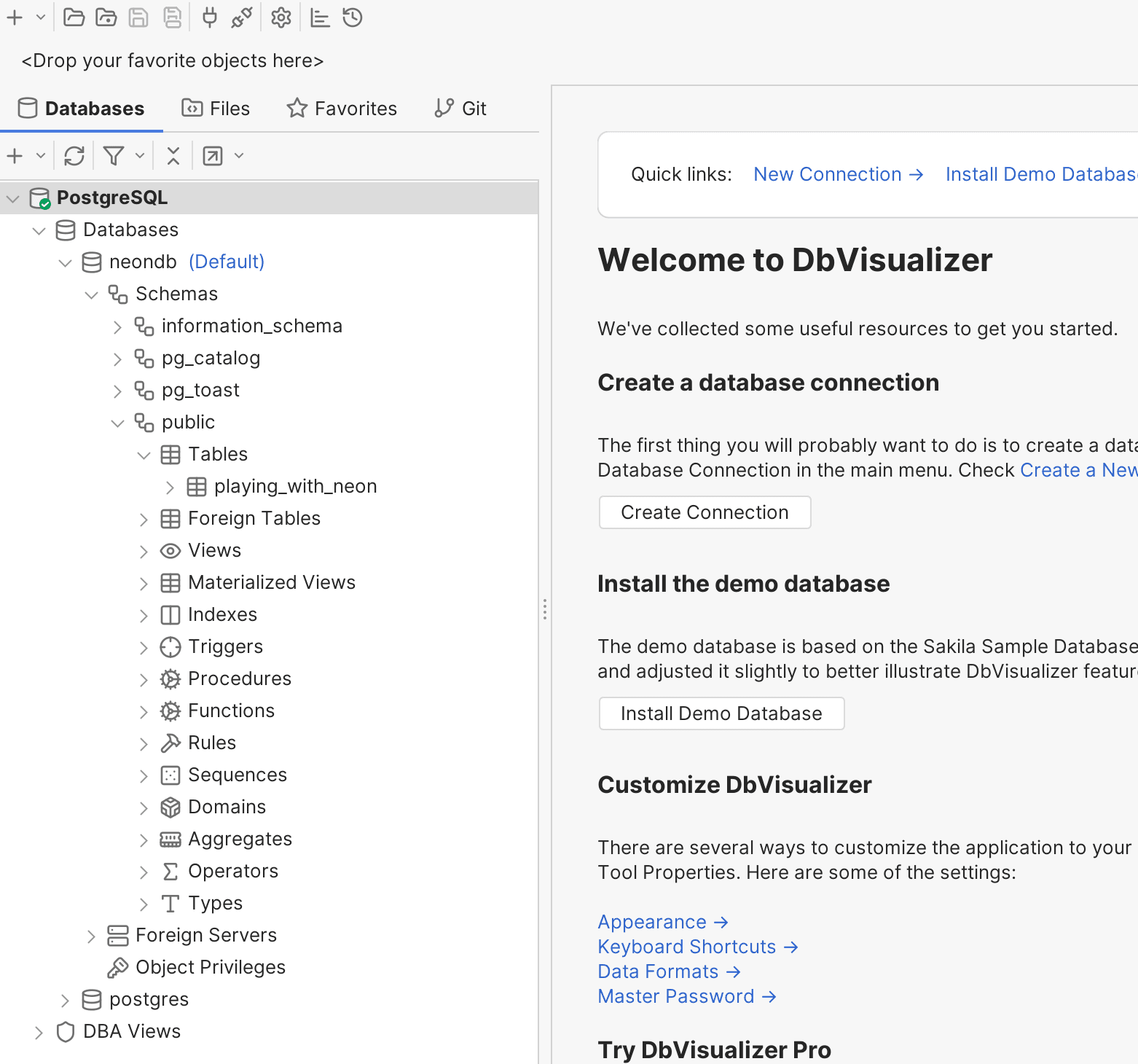Expand the playing_with_neon table node
Screen dimensions: 1138x1064
(170, 486)
